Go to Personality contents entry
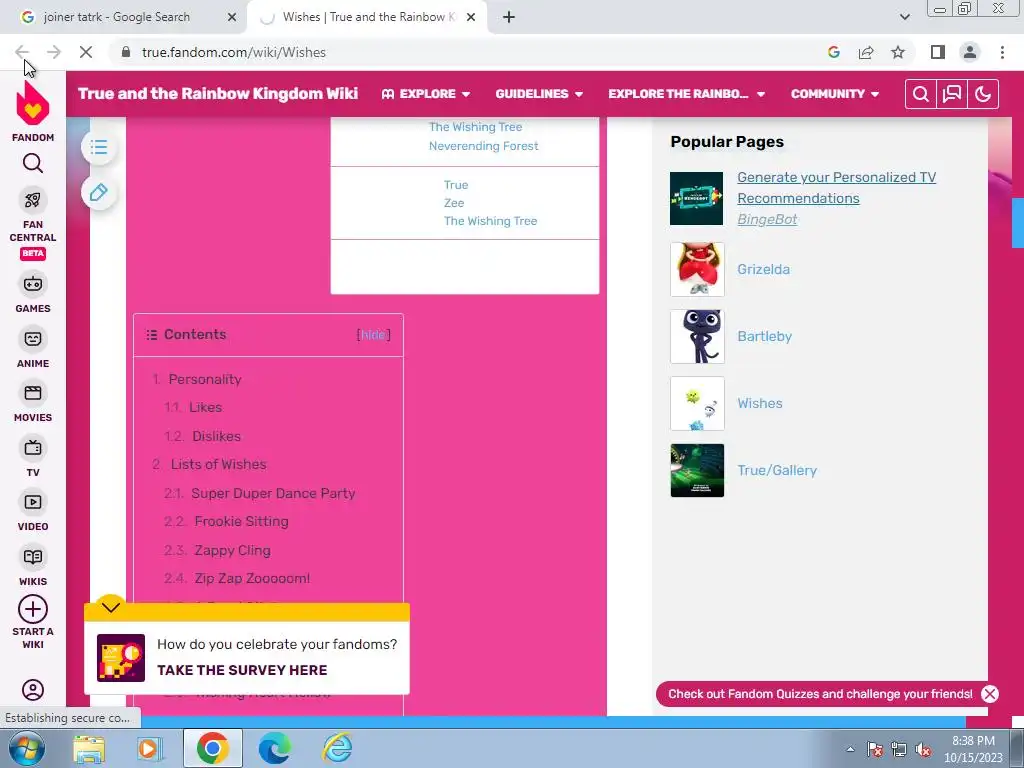 (x=205, y=379)
